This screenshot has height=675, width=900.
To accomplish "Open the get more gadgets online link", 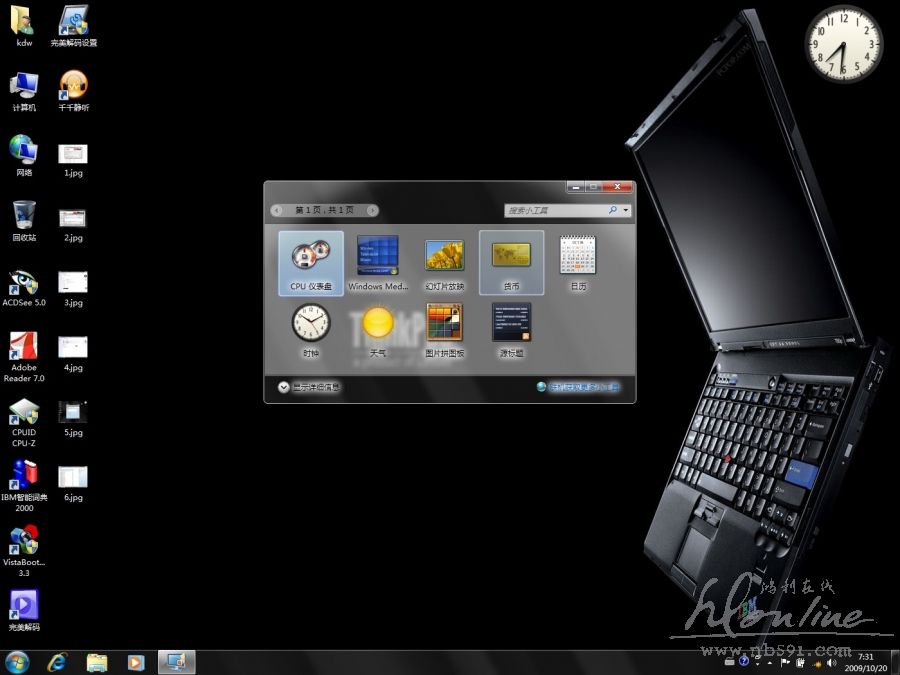I will coord(578,387).
